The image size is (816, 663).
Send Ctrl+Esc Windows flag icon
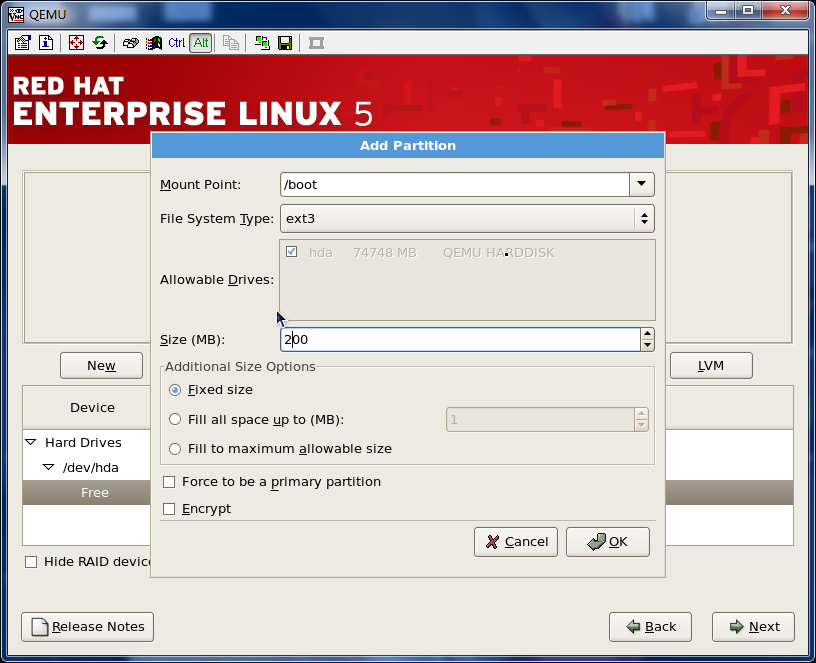click(x=154, y=43)
